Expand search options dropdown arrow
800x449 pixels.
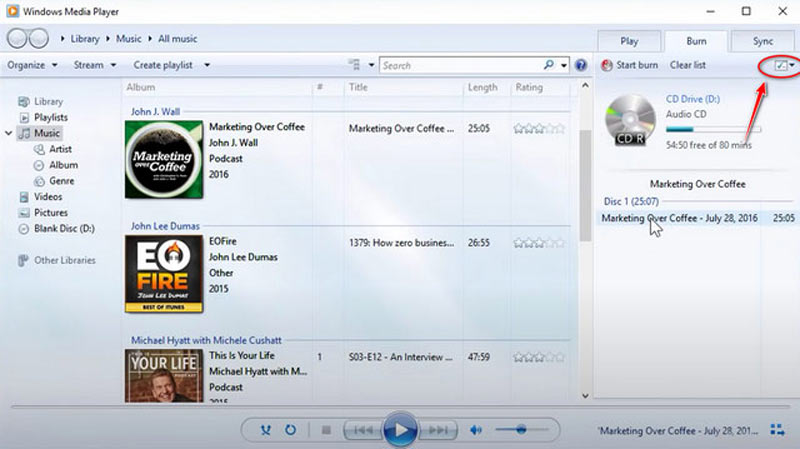coord(563,65)
